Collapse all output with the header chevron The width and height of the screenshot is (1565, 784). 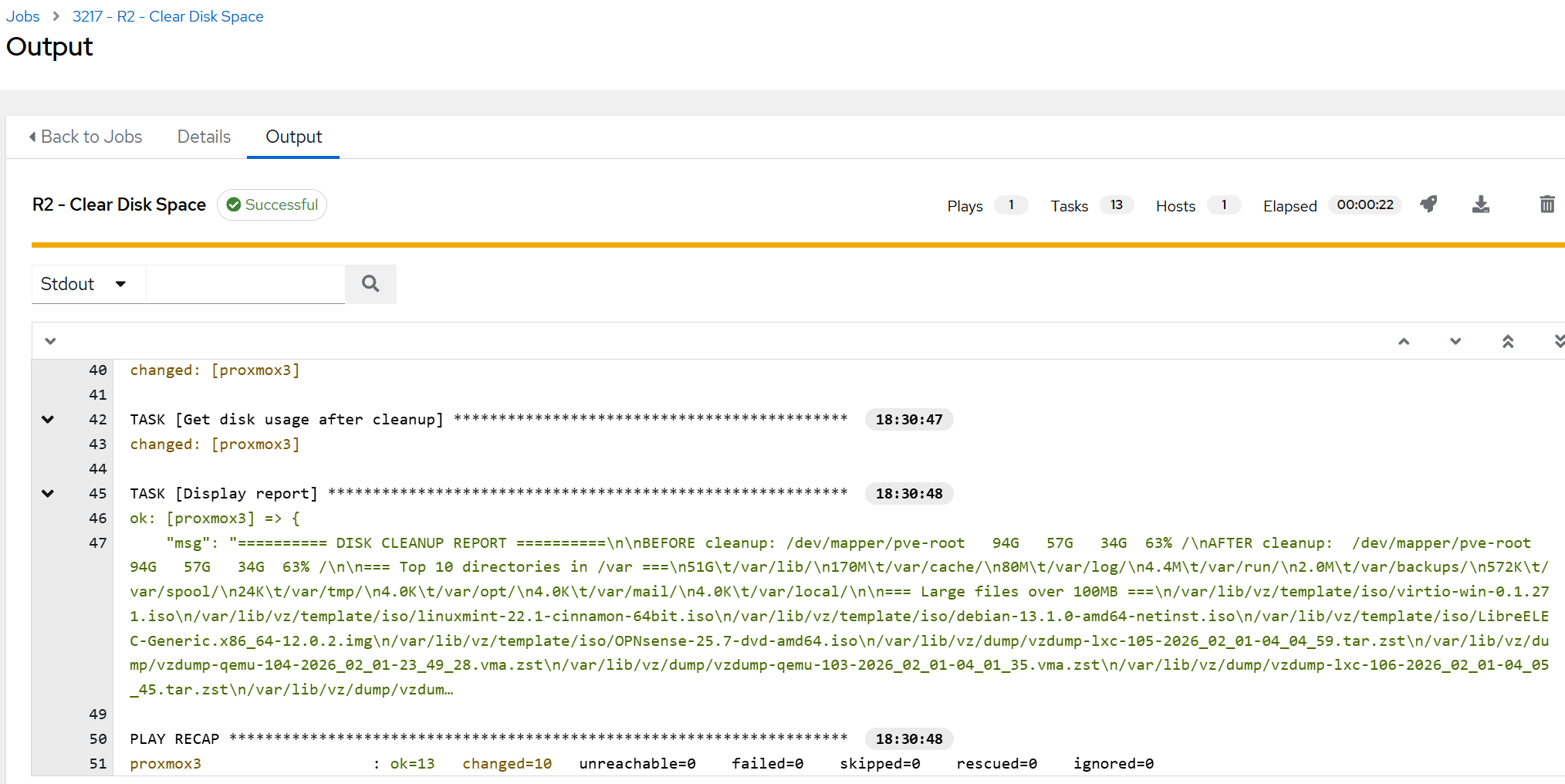click(x=50, y=341)
